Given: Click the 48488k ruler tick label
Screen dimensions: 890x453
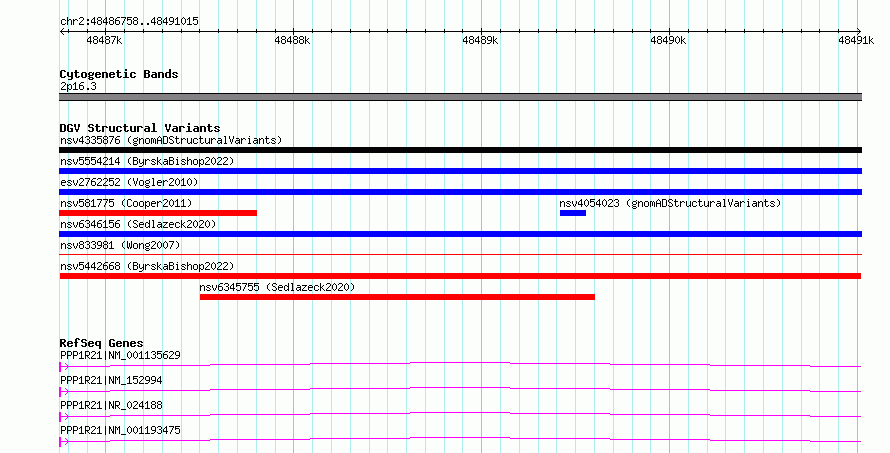Looking at the screenshot, I should (x=292, y=40).
